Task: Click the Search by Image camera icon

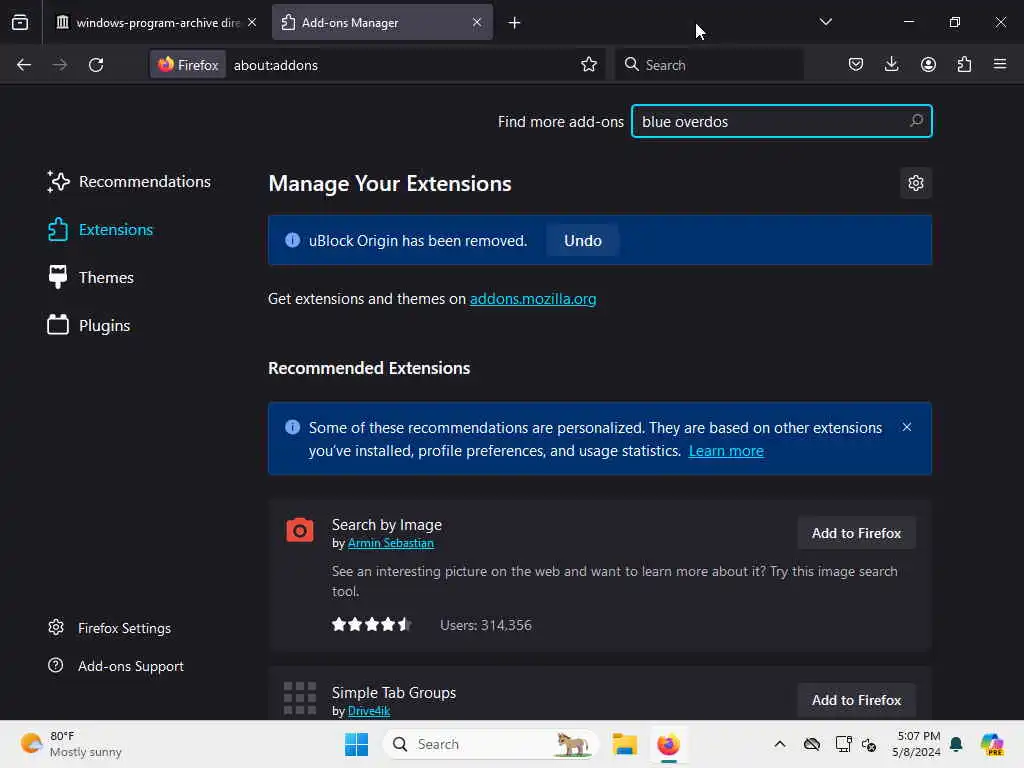Action: coord(300,530)
